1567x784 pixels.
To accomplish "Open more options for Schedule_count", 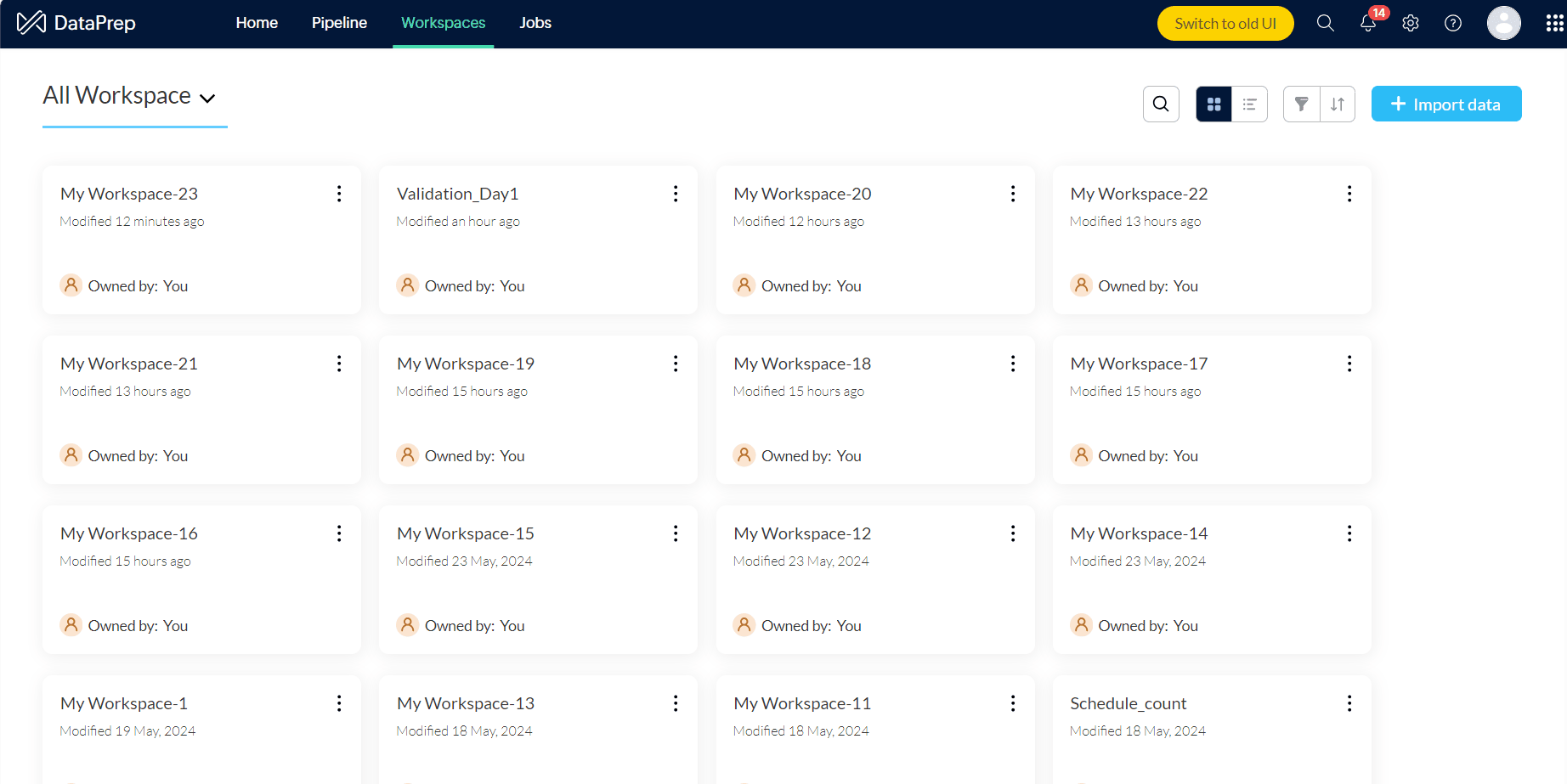I will pos(1349,703).
